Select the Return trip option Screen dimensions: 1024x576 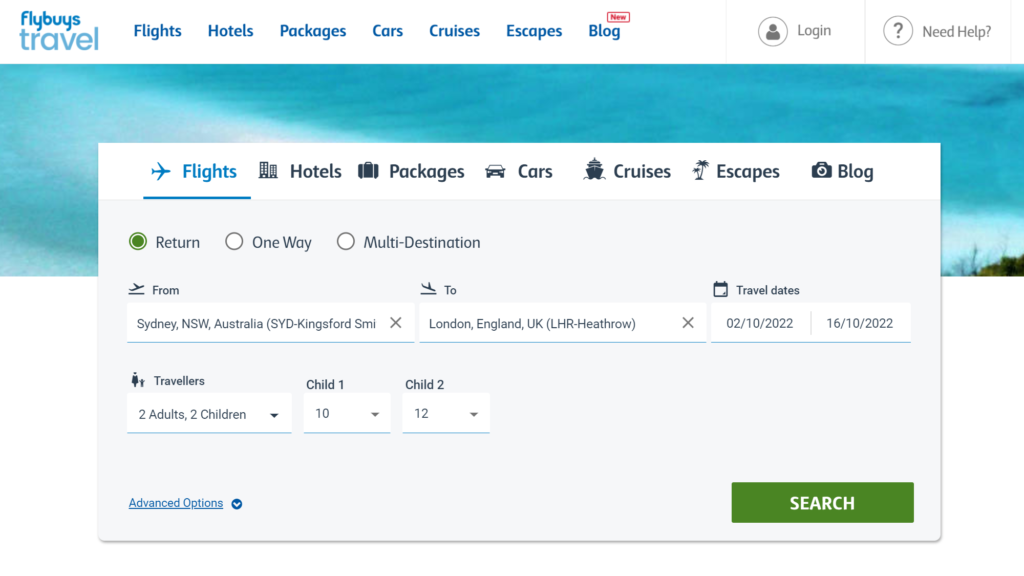coord(137,241)
